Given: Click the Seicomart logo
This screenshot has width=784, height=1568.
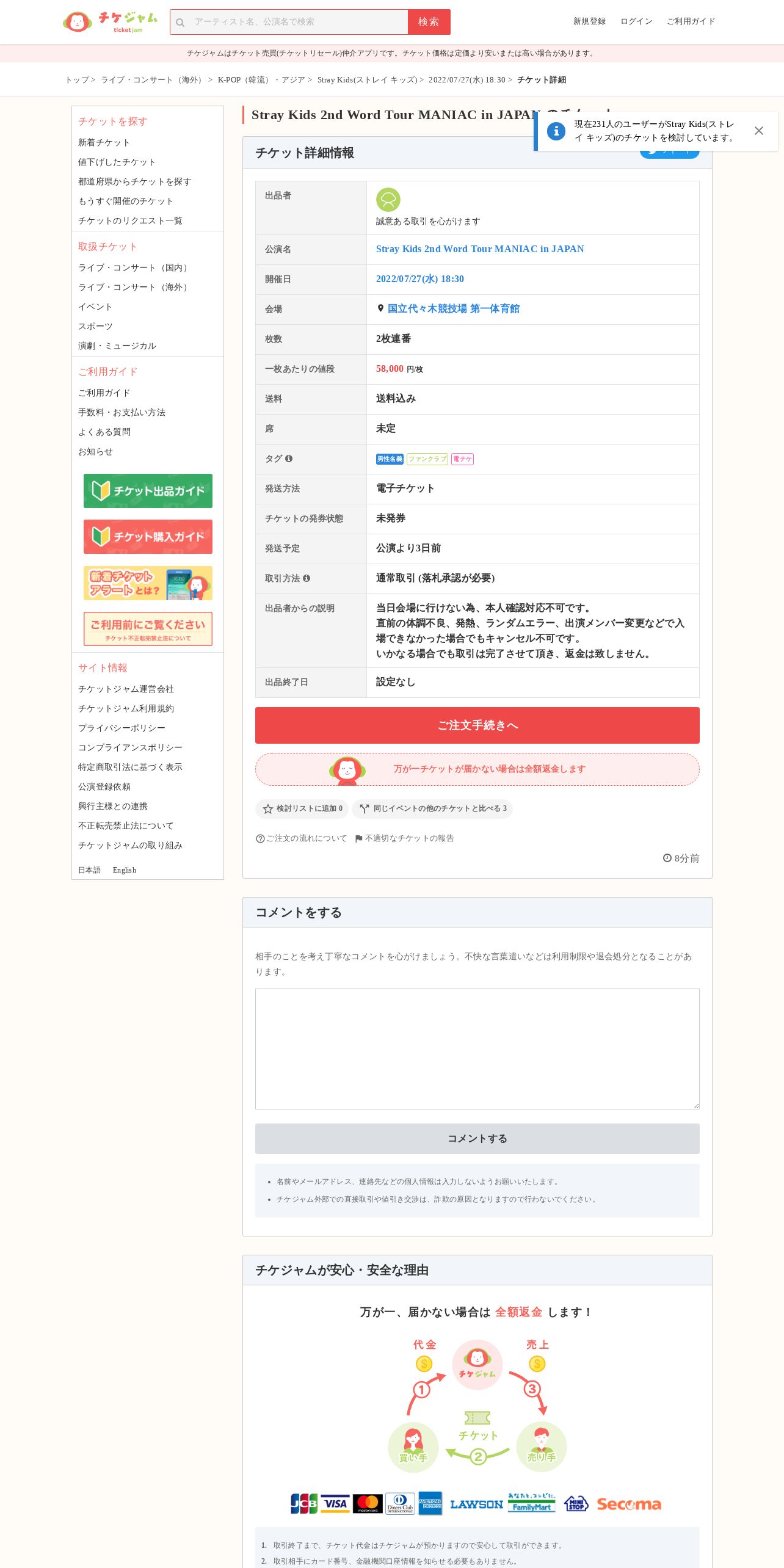Looking at the screenshot, I should [x=629, y=1504].
